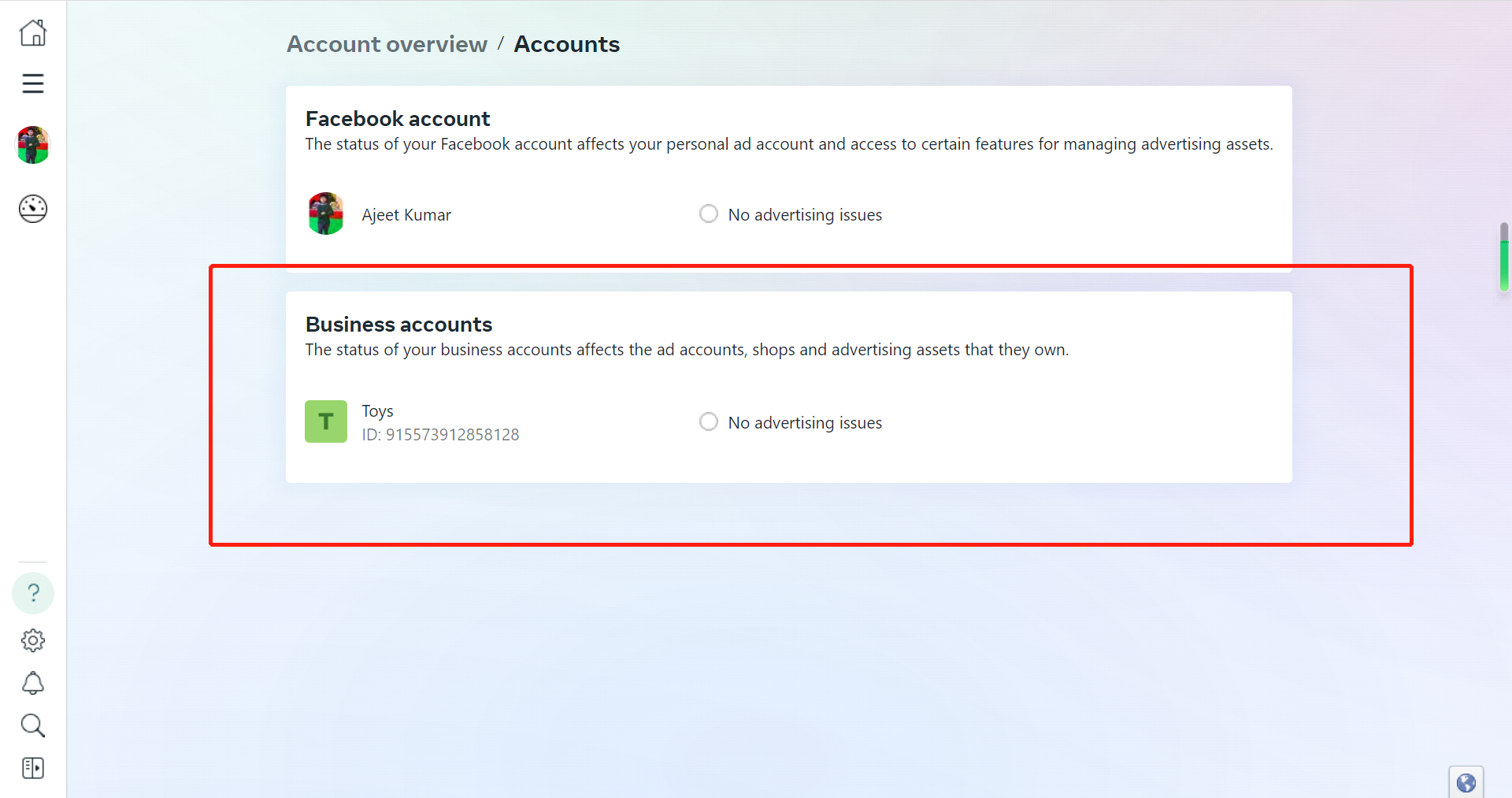
Task: Open Settings with the gear icon
Action: pos(33,640)
